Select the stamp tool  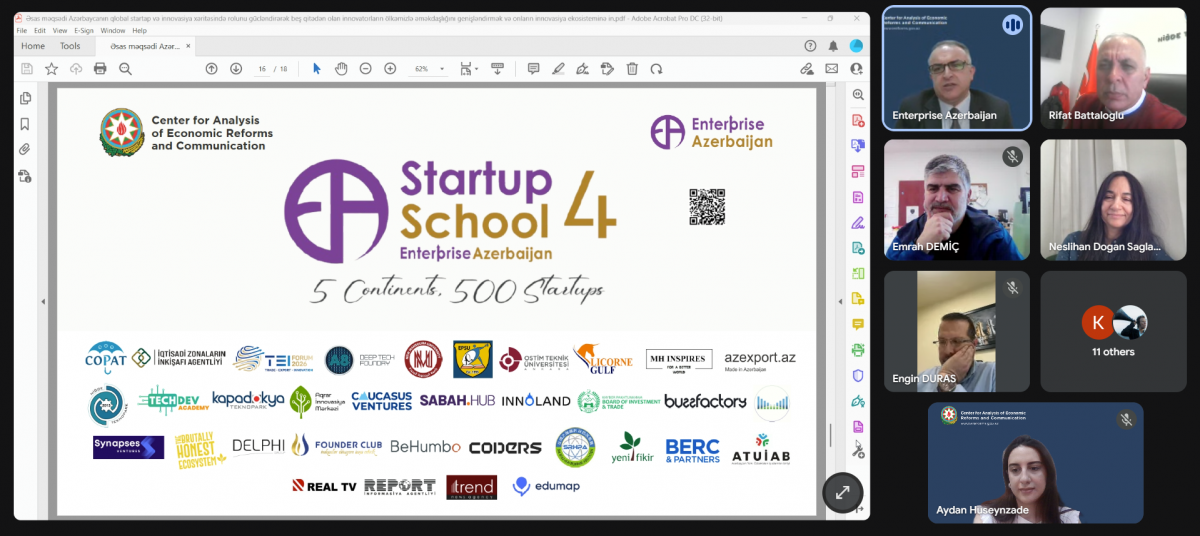607,68
